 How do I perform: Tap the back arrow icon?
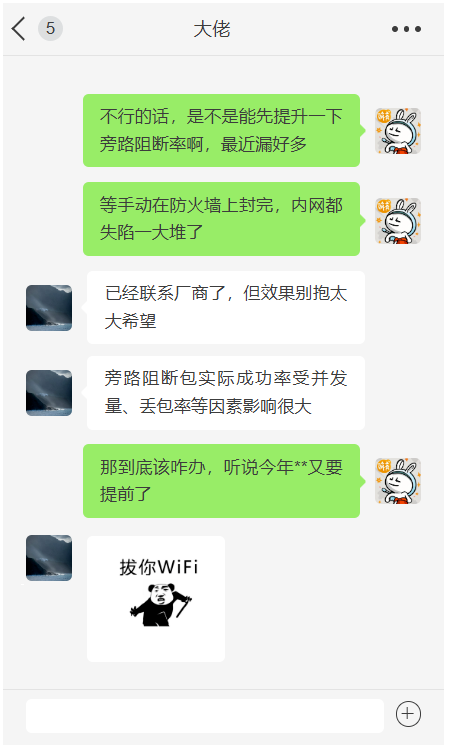(x=18, y=29)
